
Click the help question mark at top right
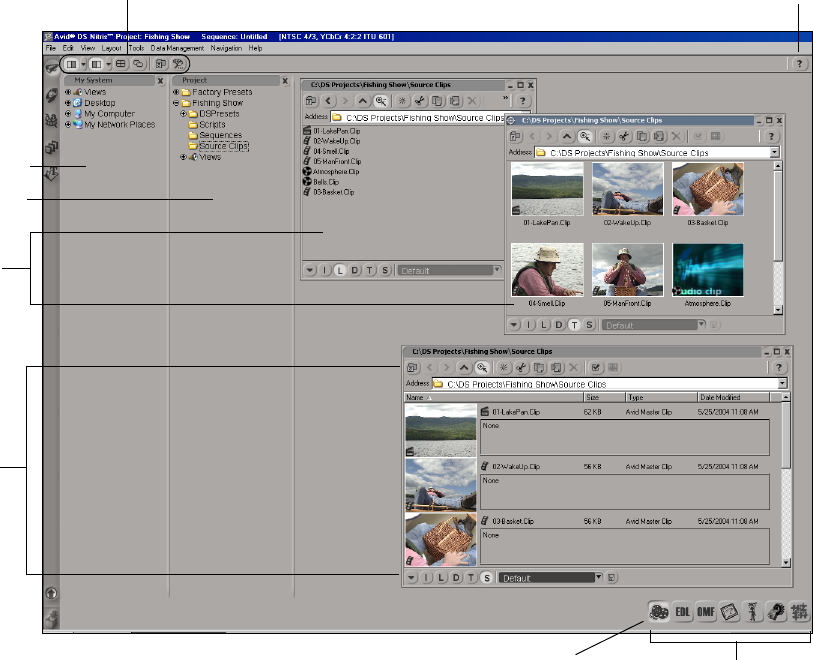coord(801,63)
